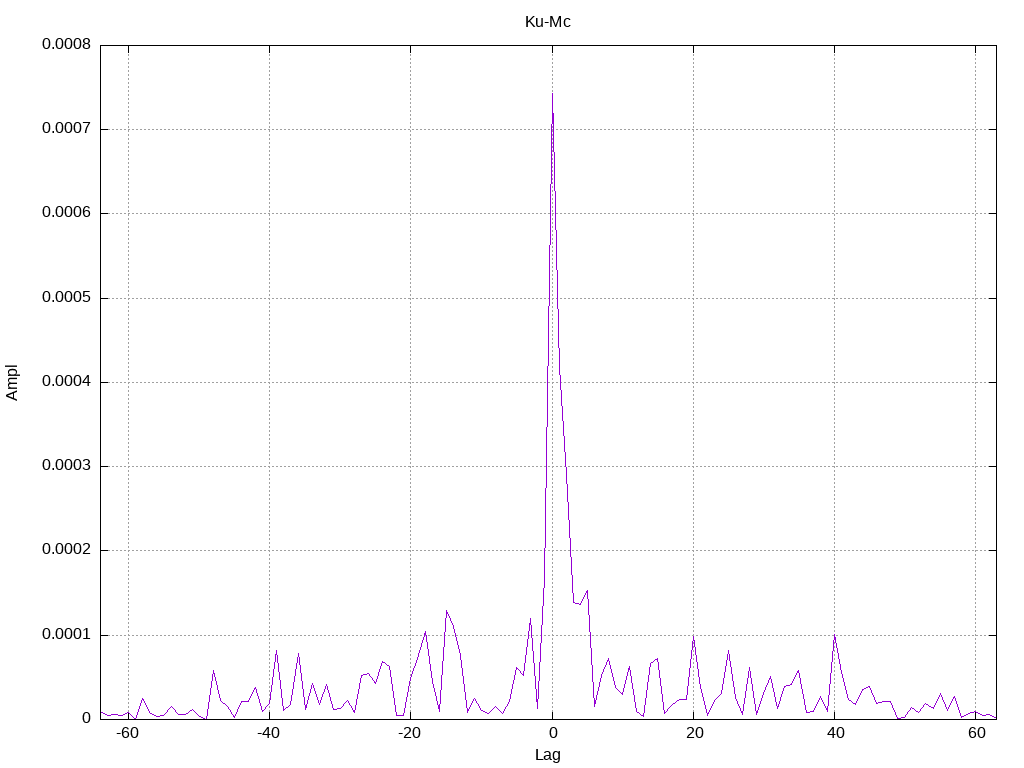Screen dimensions: 1024x768
Task: Click the 60 x-axis tick label
Action: (x=976, y=733)
